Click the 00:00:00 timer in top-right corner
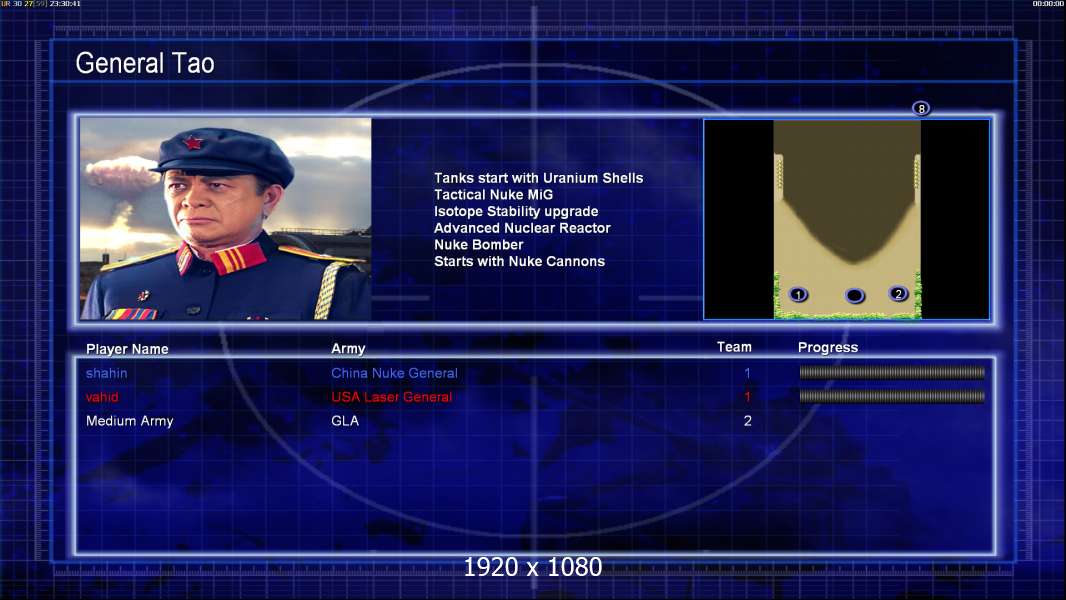 tap(1048, 4)
